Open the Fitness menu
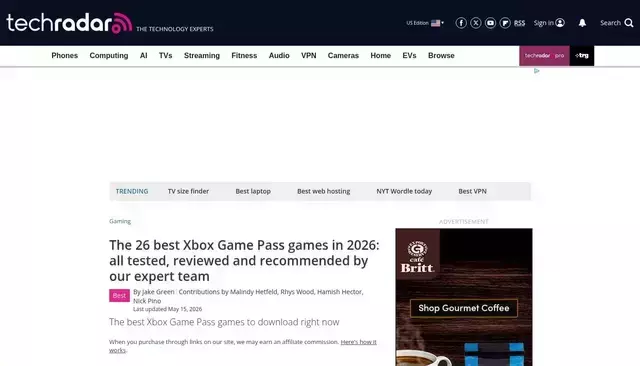Image resolution: width=640 pixels, height=366 pixels. (x=244, y=55)
